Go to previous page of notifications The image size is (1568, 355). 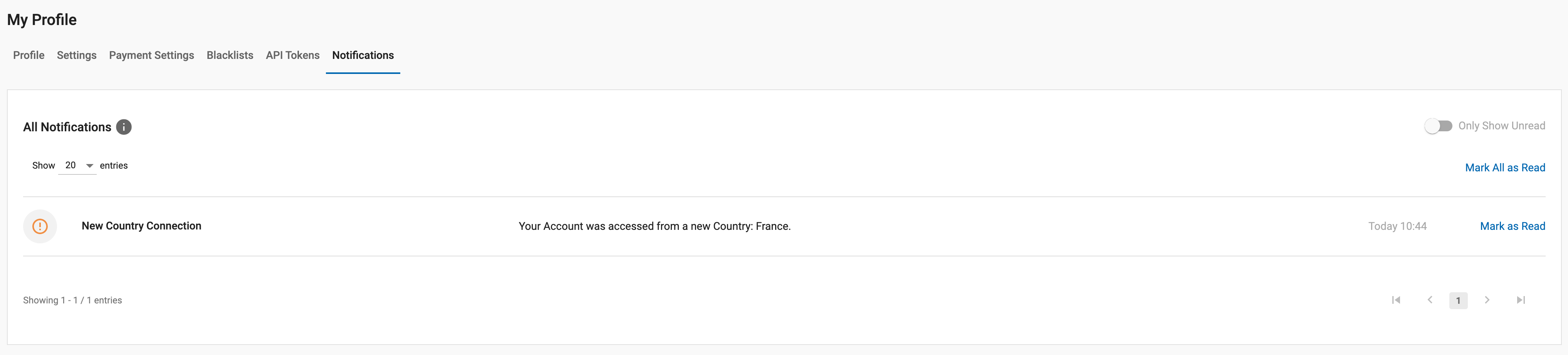(x=1430, y=300)
